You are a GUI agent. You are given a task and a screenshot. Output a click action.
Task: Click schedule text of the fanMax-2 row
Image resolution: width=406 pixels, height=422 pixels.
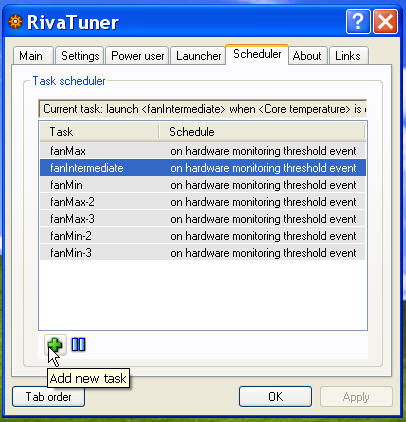click(x=263, y=202)
